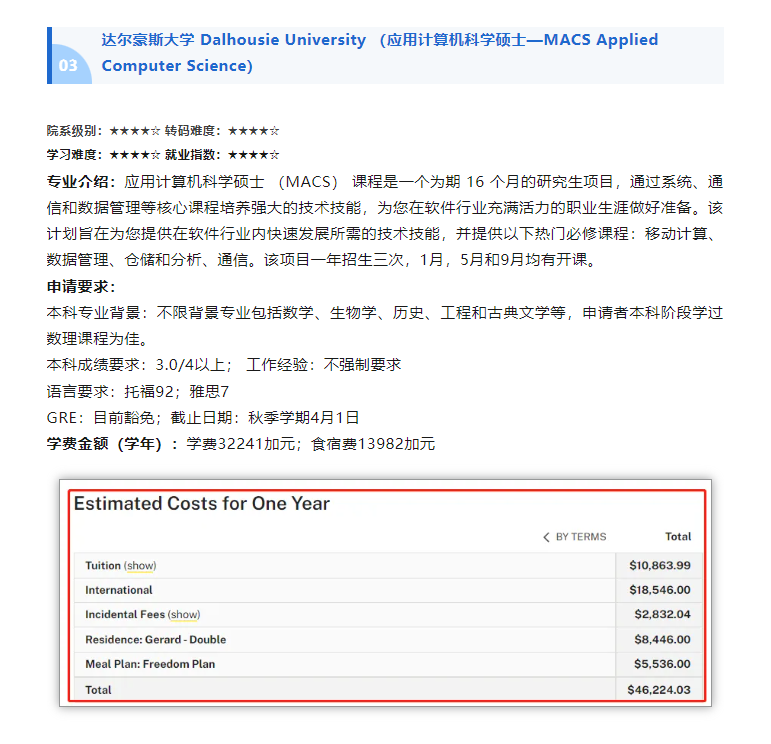Click the $46,224.03 total amount
This screenshot has height=744, width=771.
pos(659,690)
